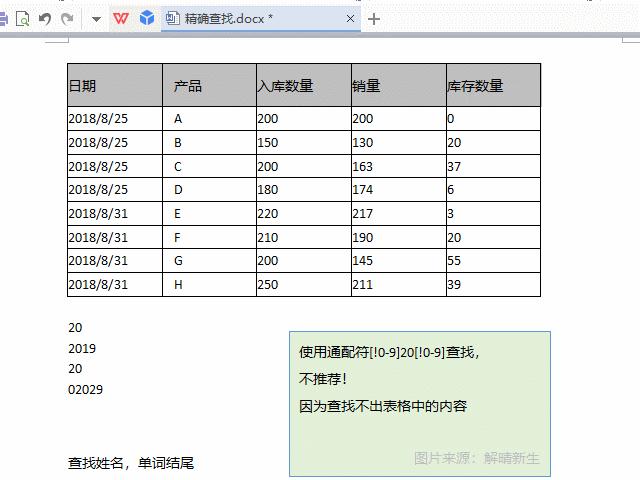Click the 不推荐！ line in green box
640x480 pixels.
[x=323, y=379]
